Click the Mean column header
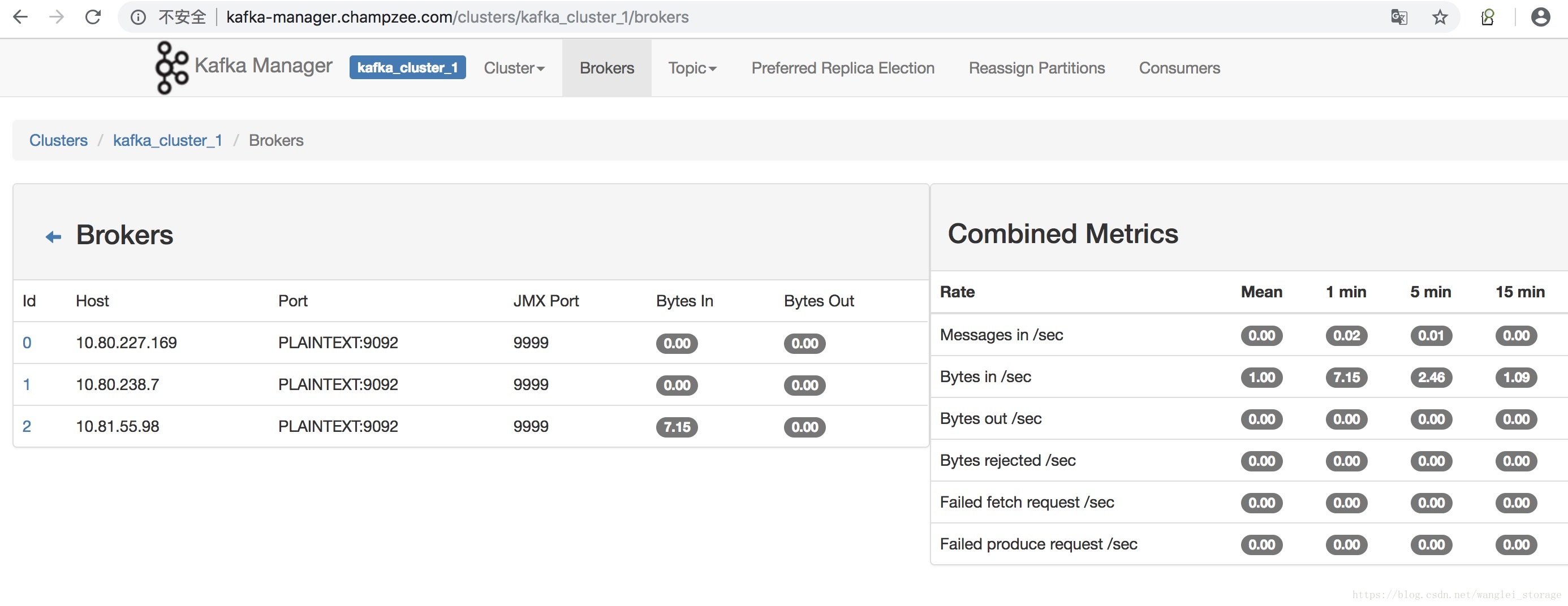The height and width of the screenshot is (606, 1568). (x=1262, y=292)
